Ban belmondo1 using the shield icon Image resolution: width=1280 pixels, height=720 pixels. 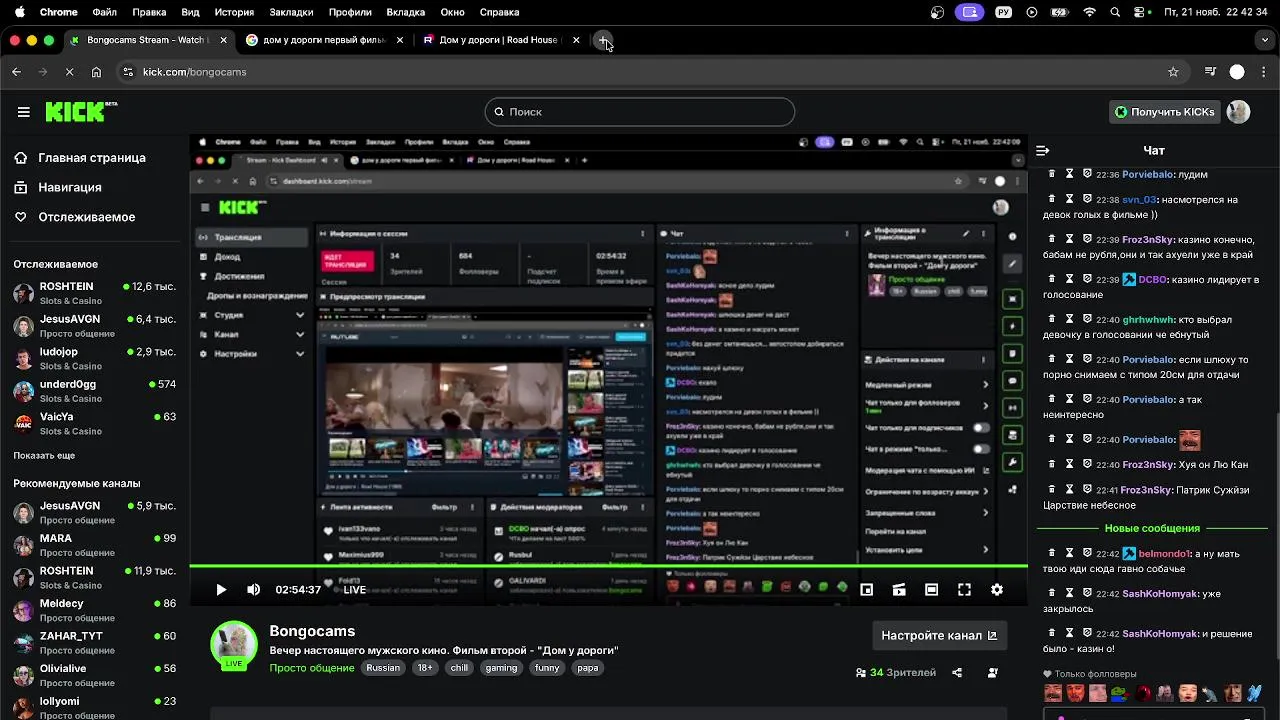point(1087,553)
